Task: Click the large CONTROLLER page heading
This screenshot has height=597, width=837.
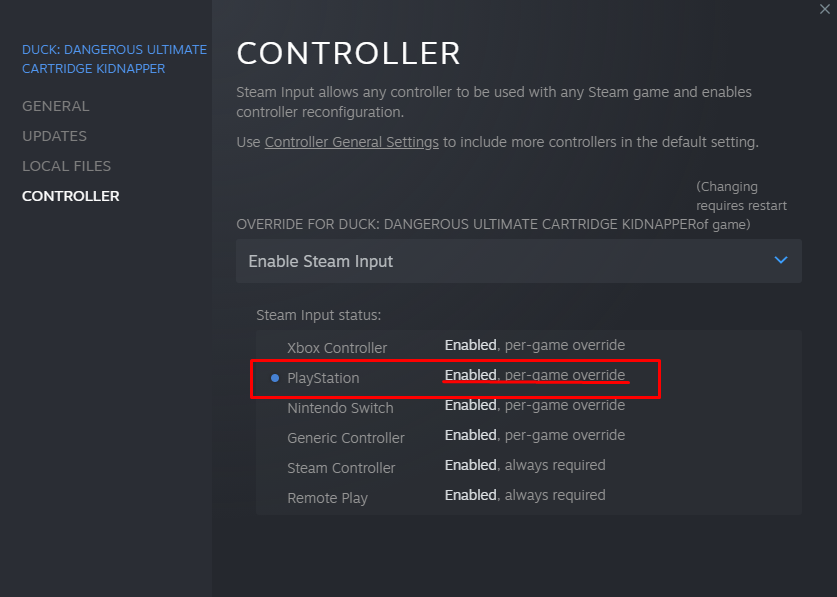Action: coord(348,53)
